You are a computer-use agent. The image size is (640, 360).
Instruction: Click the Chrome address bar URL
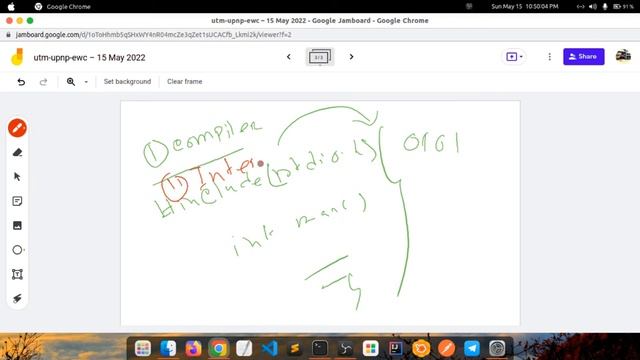(x=153, y=35)
